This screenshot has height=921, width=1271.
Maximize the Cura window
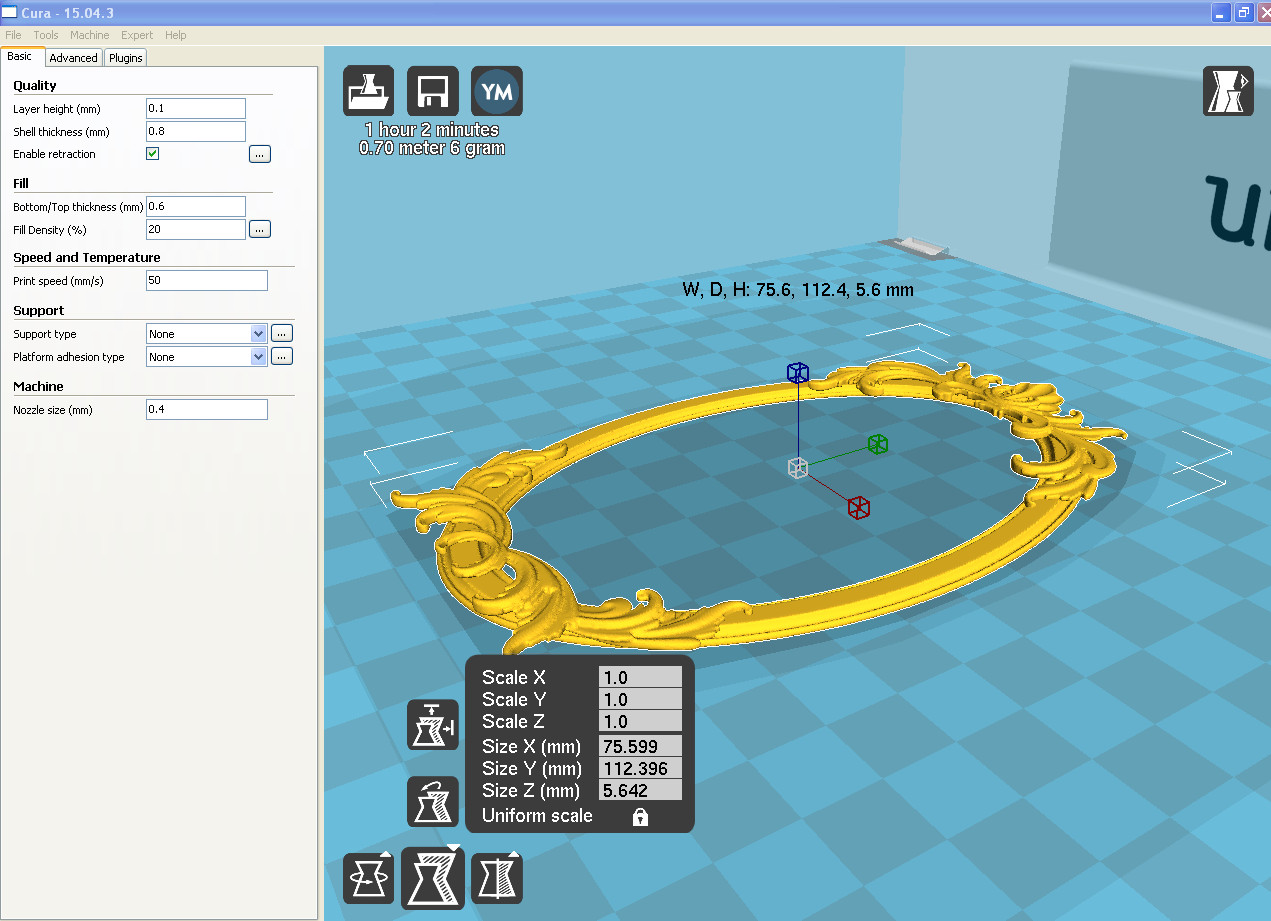click(x=1244, y=12)
